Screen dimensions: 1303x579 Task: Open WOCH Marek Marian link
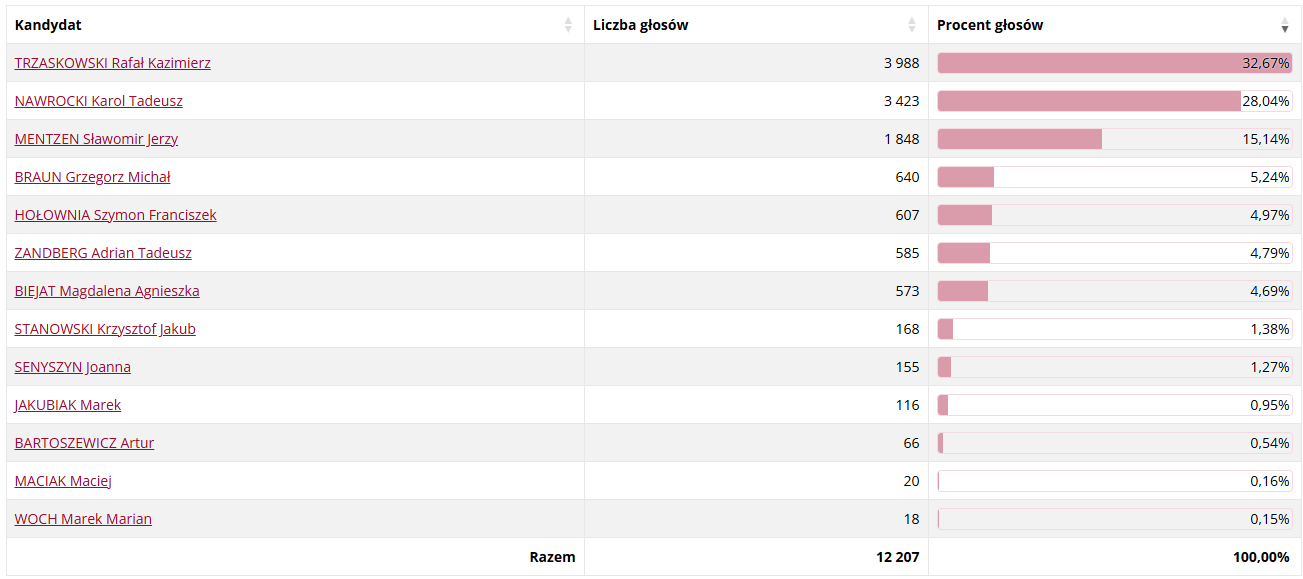tap(83, 519)
